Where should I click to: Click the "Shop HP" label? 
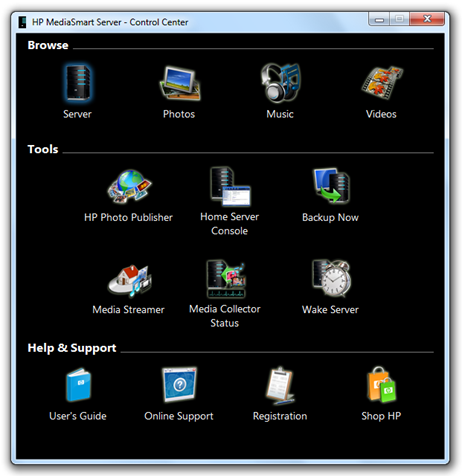click(381, 416)
